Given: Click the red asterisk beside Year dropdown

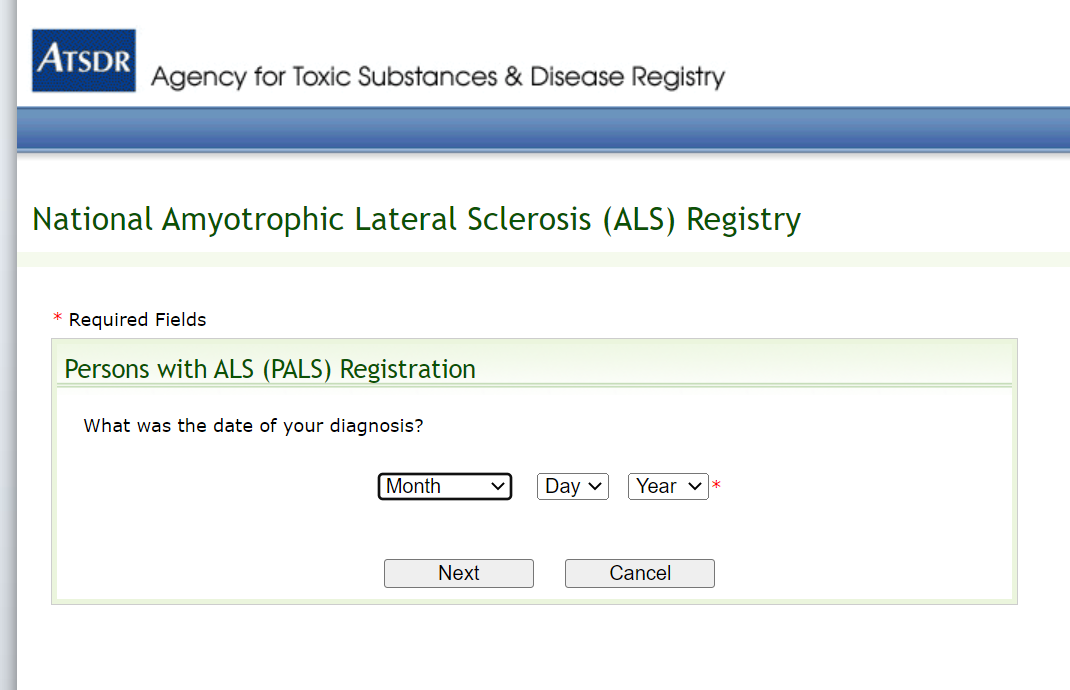Looking at the screenshot, I should click(716, 487).
